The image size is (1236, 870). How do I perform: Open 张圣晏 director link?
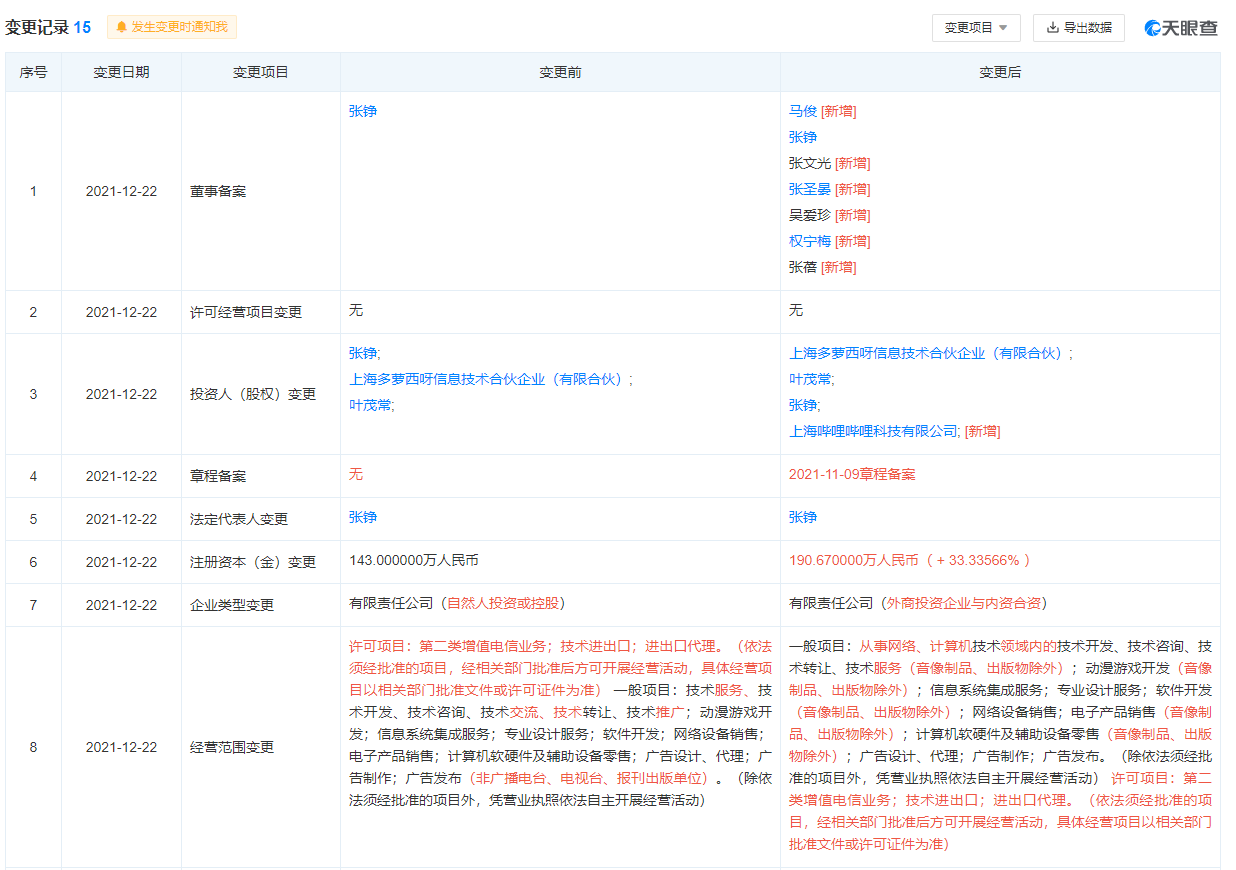(809, 189)
